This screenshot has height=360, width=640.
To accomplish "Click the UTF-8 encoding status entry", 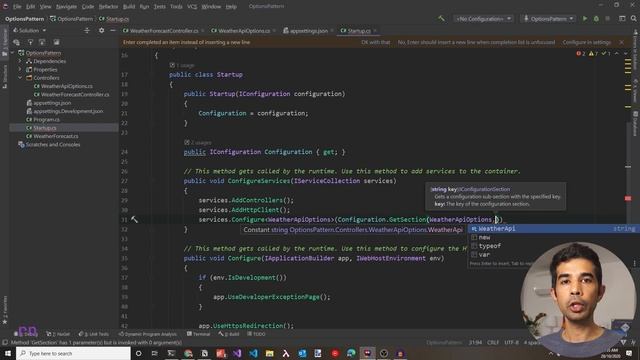I will (511, 342).
